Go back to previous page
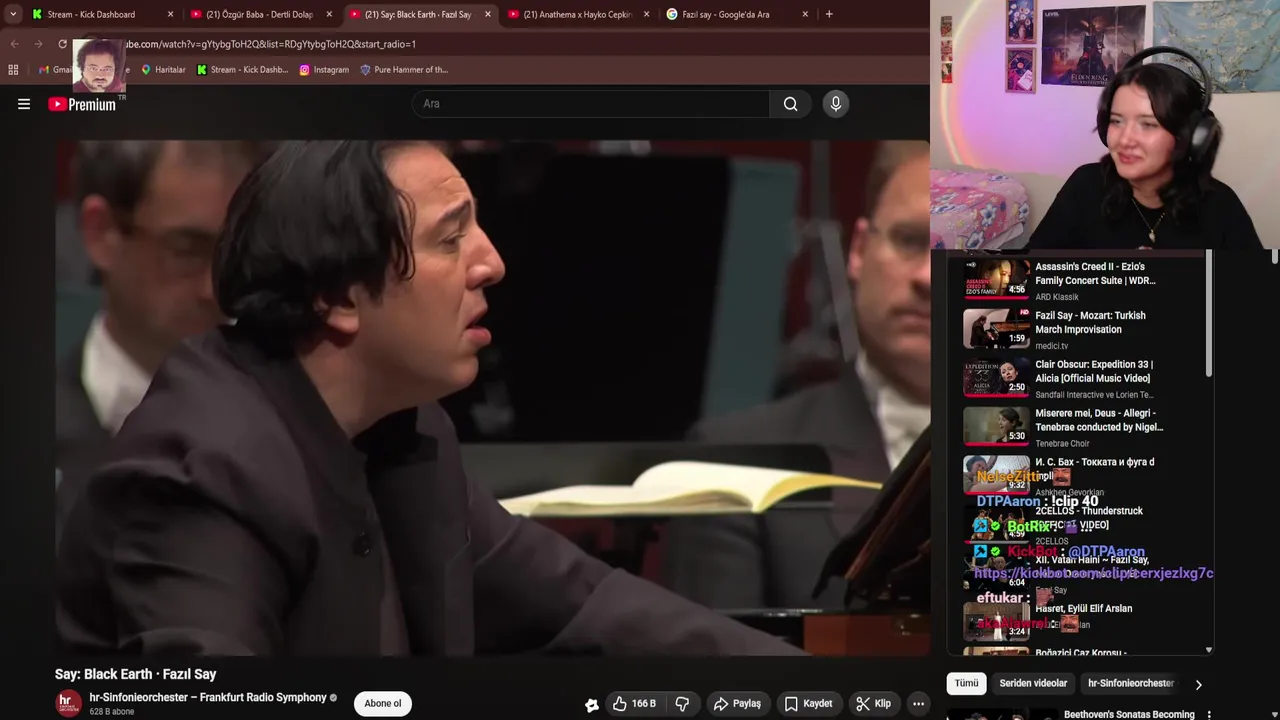Image resolution: width=1280 pixels, height=720 pixels. point(14,44)
